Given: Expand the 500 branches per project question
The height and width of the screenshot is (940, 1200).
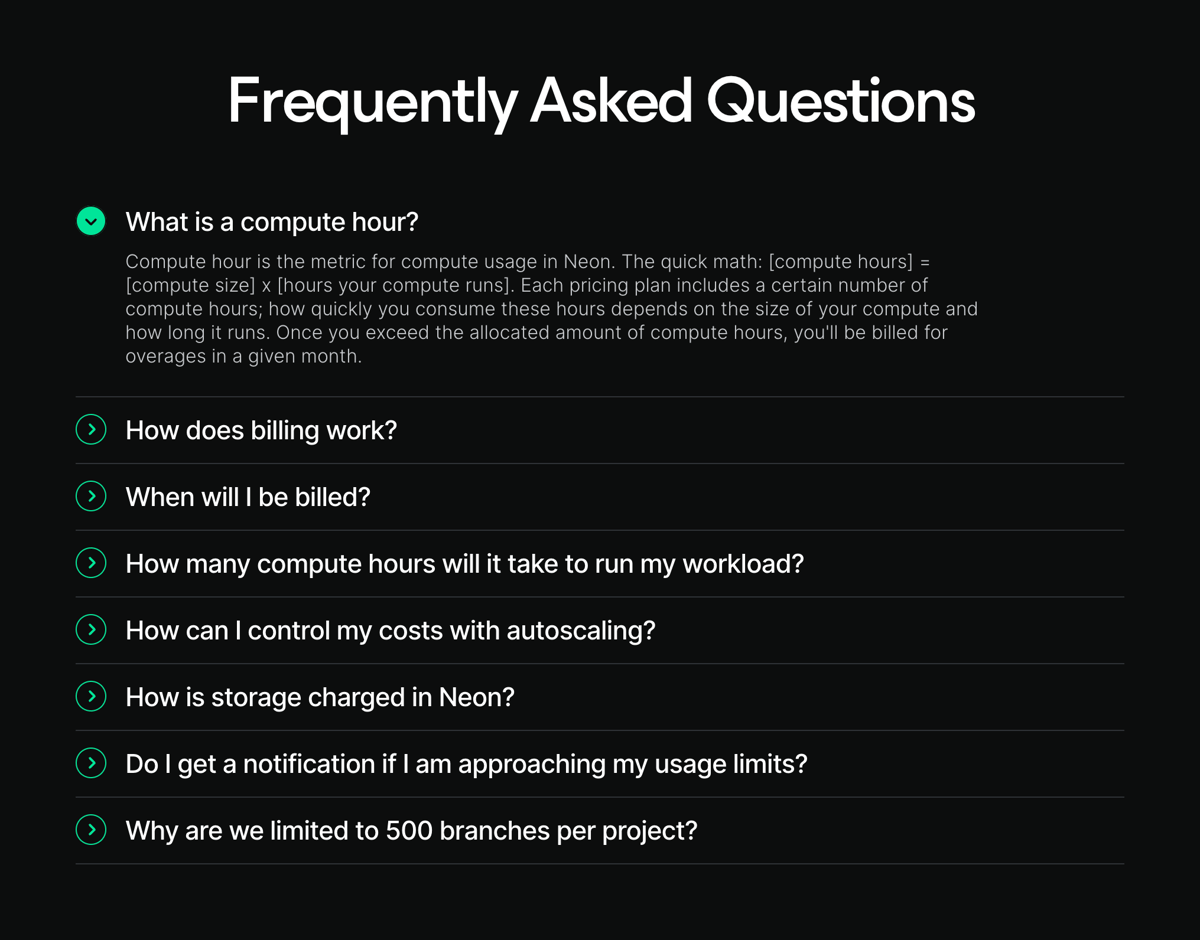Looking at the screenshot, I should click(411, 830).
